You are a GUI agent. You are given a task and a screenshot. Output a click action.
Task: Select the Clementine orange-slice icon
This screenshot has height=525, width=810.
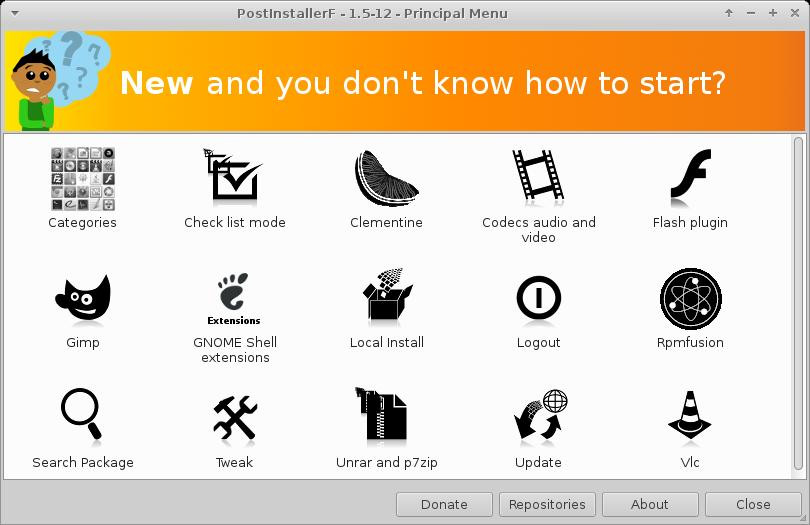386,178
